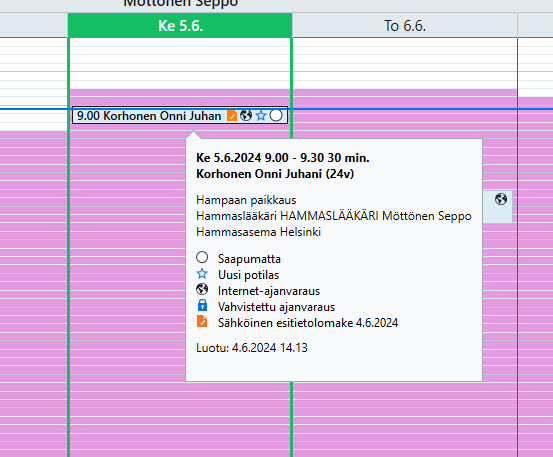Click the orange form icon on Korhonen appointment

click(x=232, y=115)
